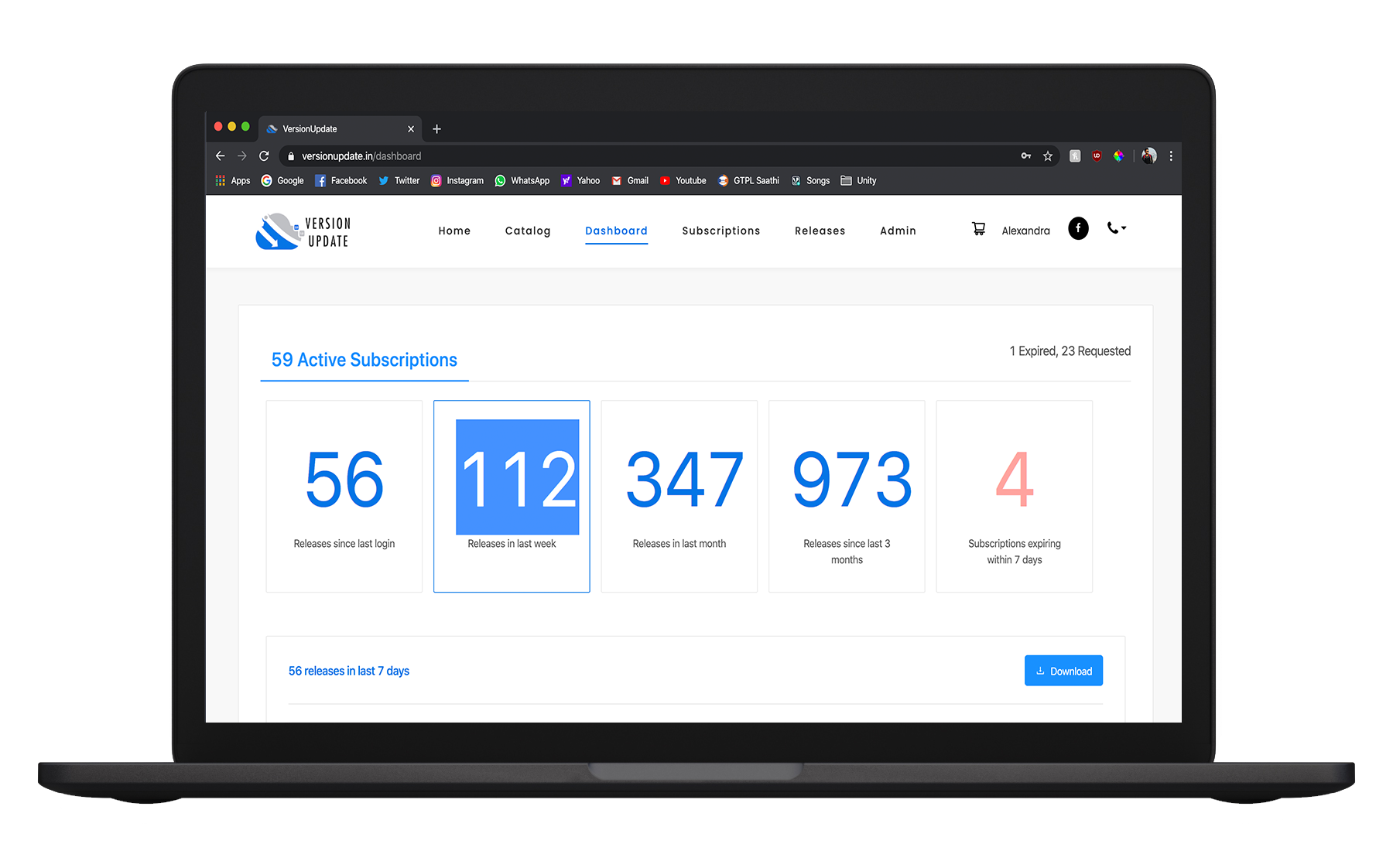The height and width of the screenshot is (868, 1393).
Task: Select the 347 Releases in last month card
Action: 679,496
